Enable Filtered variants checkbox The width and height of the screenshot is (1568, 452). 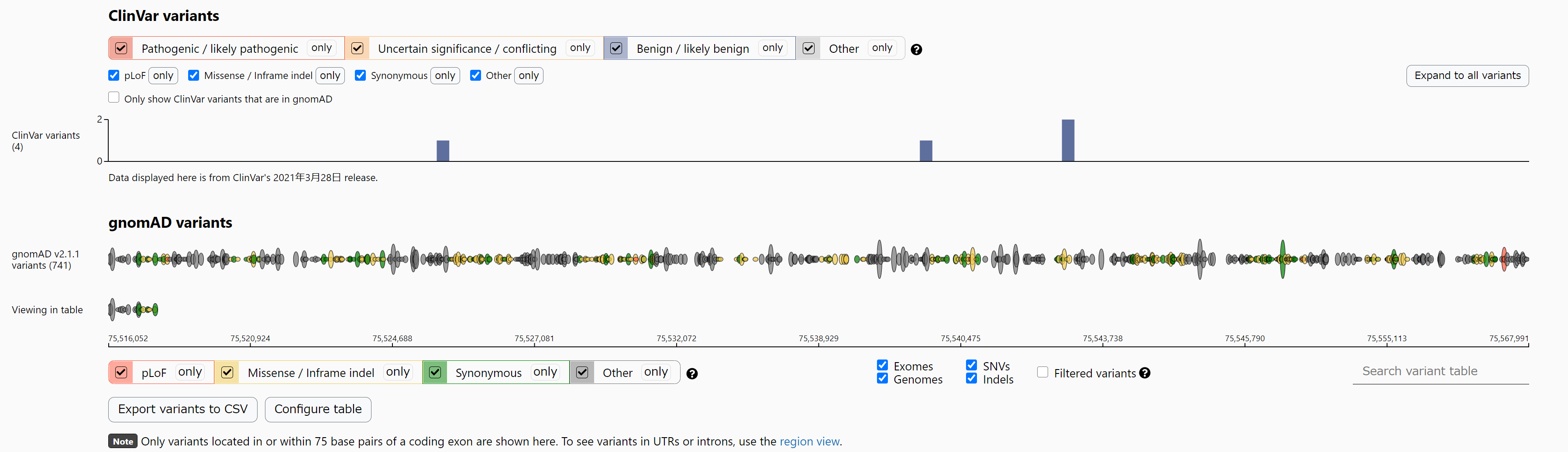[x=1043, y=372]
